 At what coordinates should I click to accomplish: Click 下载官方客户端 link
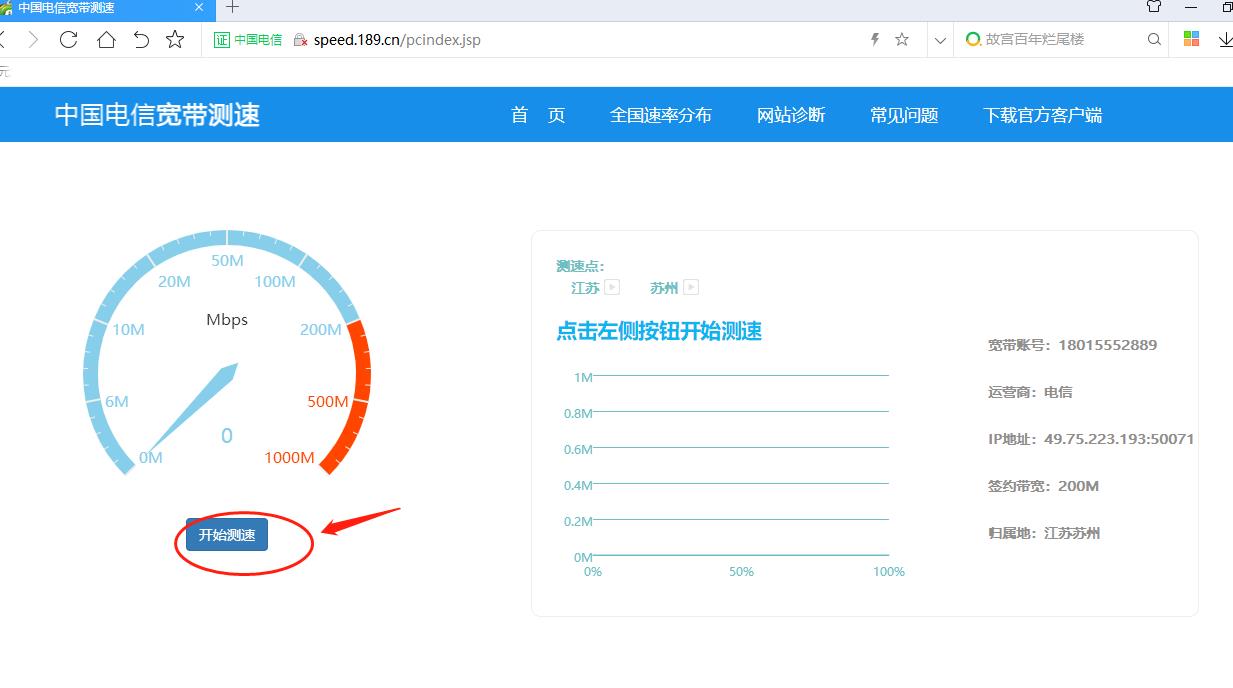1043,115
